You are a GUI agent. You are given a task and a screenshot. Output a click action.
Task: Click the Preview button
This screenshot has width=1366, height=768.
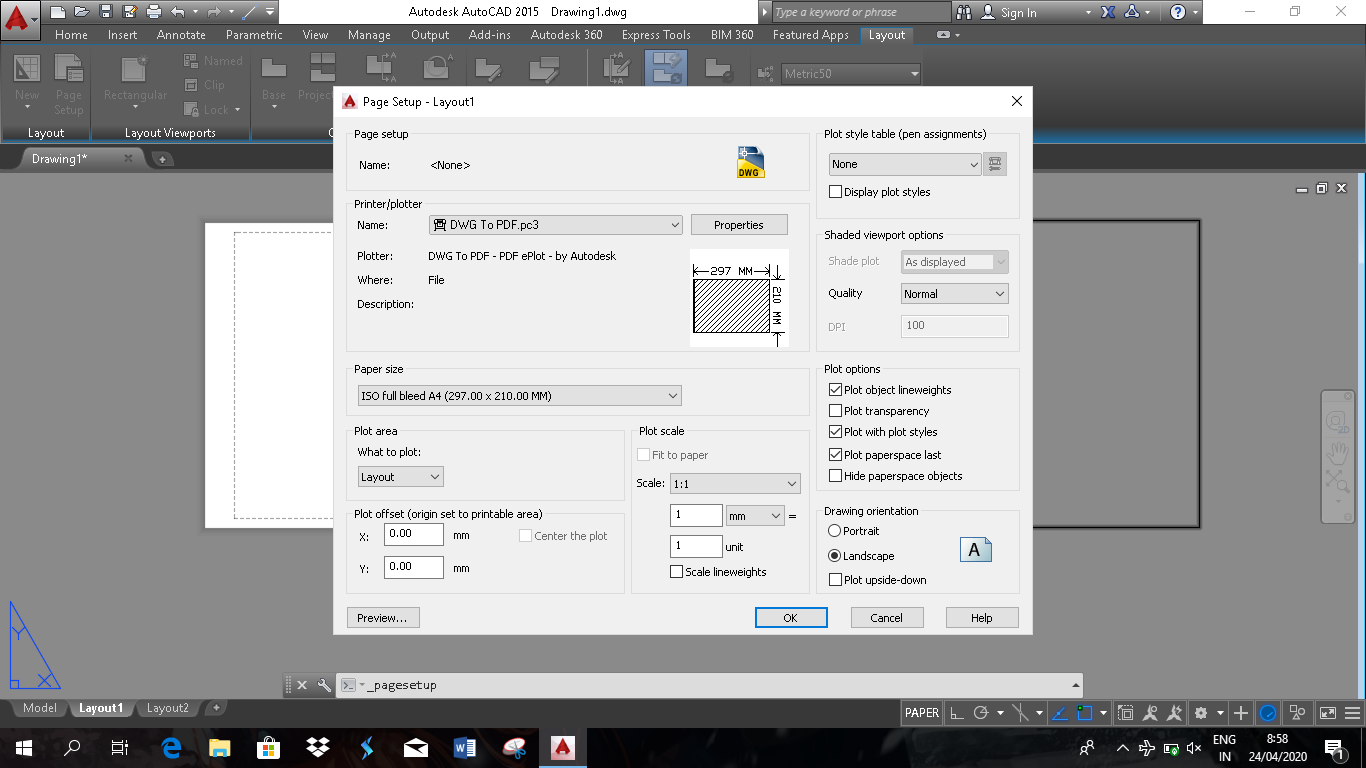coord(383,617)
